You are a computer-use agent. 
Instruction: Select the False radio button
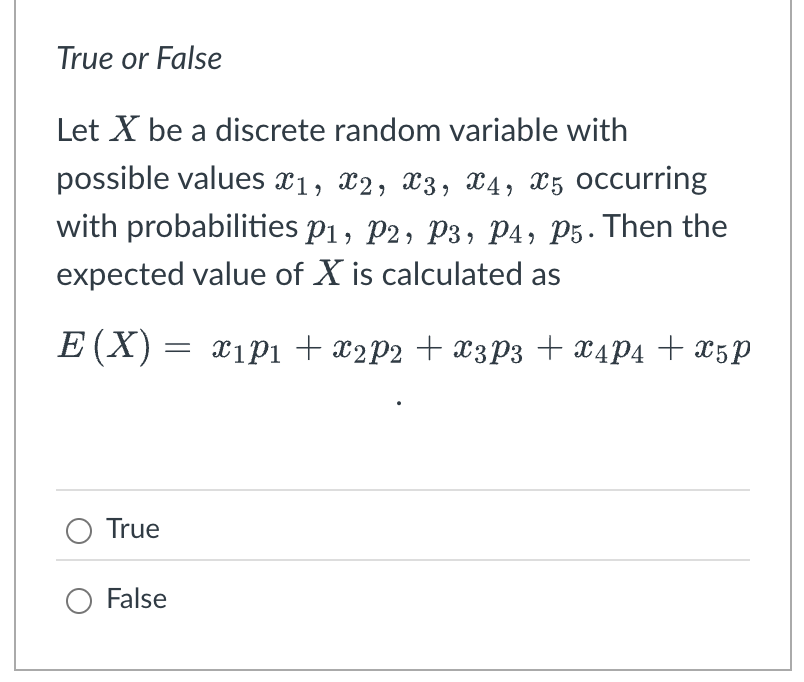coord(77,599)
